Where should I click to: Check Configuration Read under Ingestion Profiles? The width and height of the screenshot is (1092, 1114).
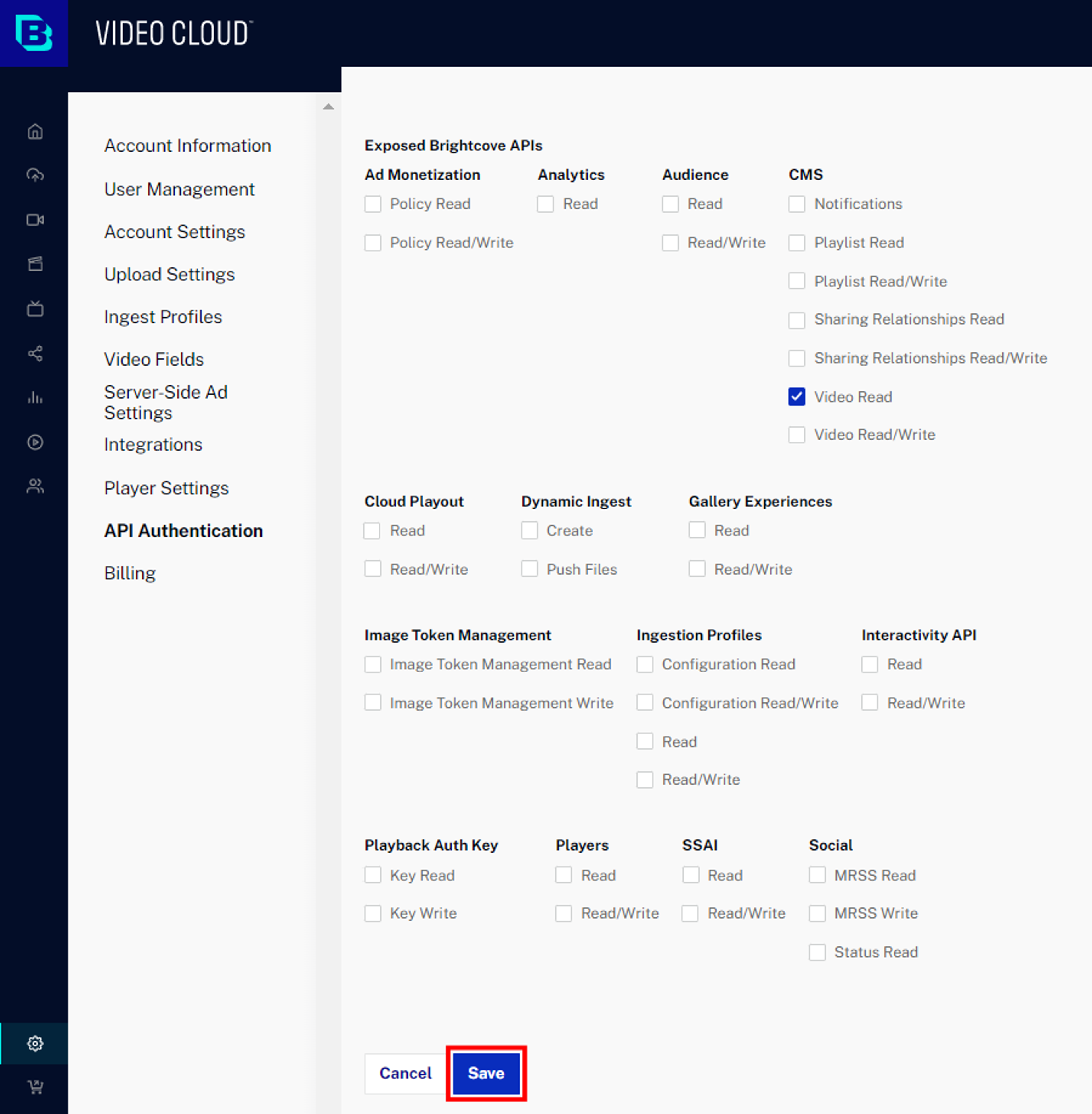[645, 664]
